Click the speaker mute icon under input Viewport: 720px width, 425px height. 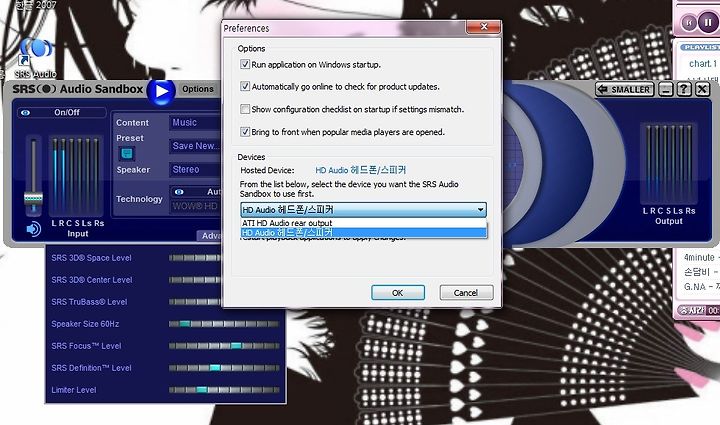click(33, 229)
